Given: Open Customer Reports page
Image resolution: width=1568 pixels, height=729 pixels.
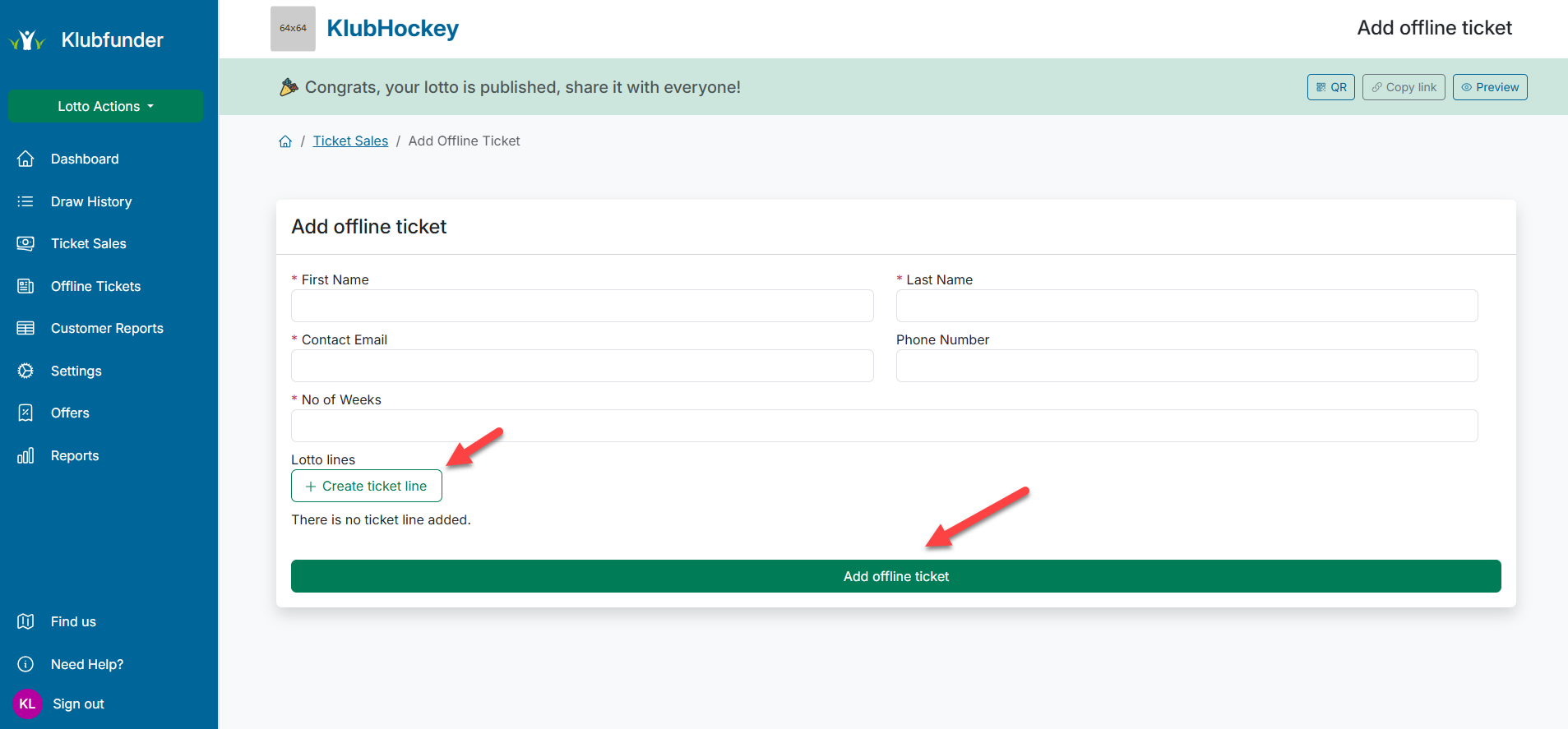Looking at the screenshot, I should pos(107,328).
